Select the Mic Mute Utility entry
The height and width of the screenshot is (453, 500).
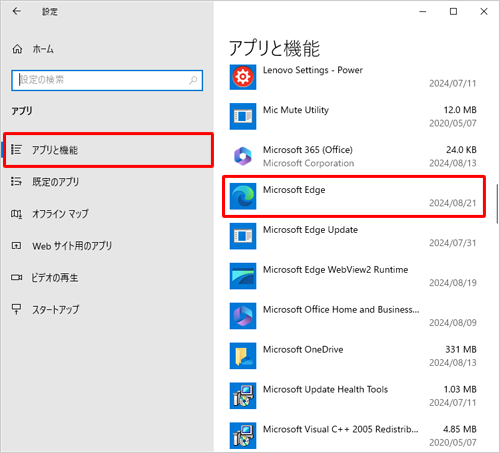coord(353,116)
